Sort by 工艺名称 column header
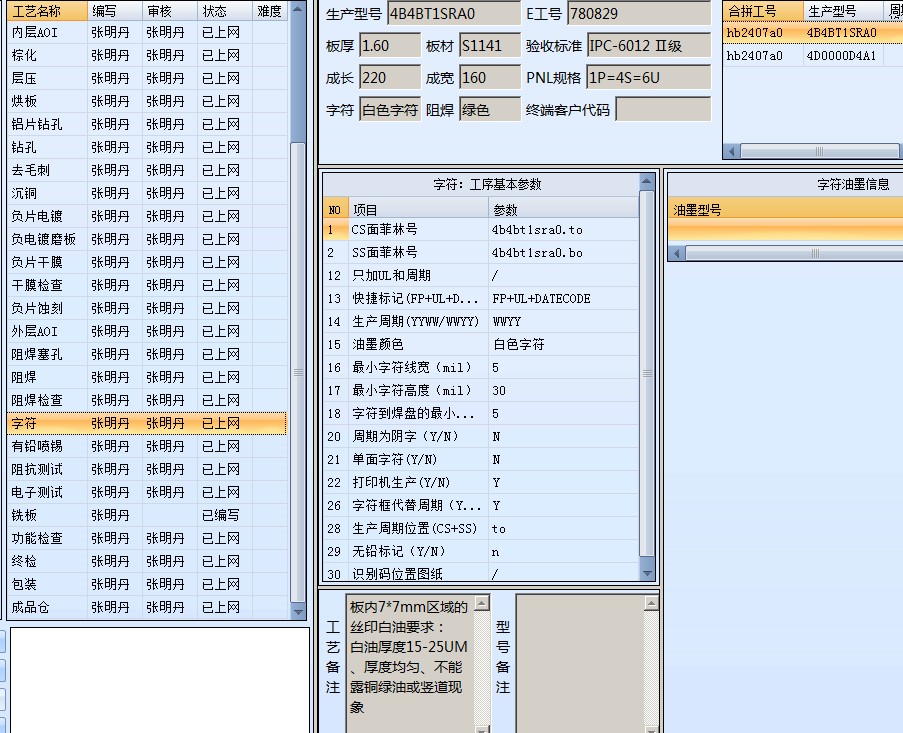 [x=47, y=11]
